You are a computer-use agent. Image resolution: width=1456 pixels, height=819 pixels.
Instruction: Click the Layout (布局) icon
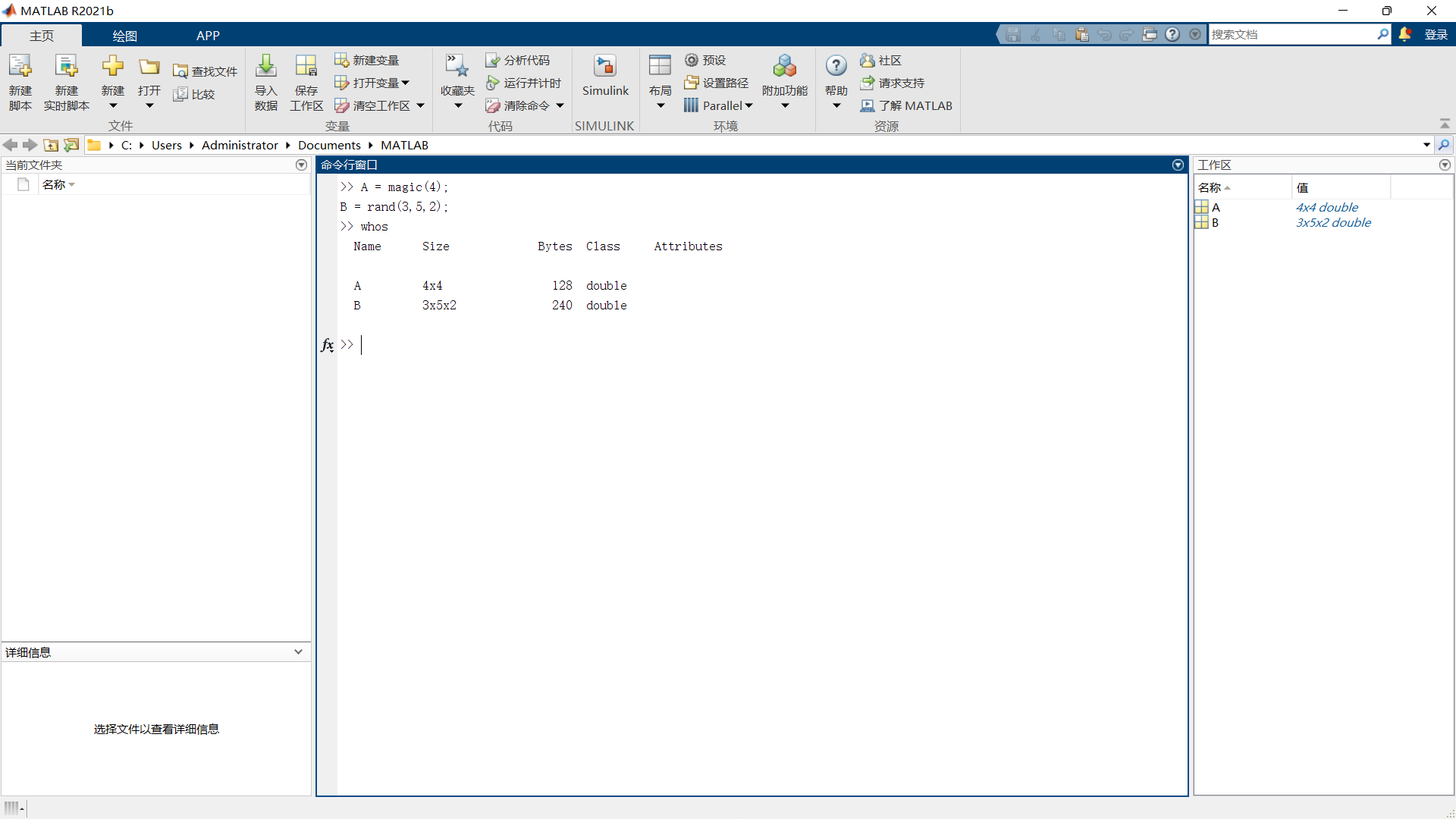[660, 66]
